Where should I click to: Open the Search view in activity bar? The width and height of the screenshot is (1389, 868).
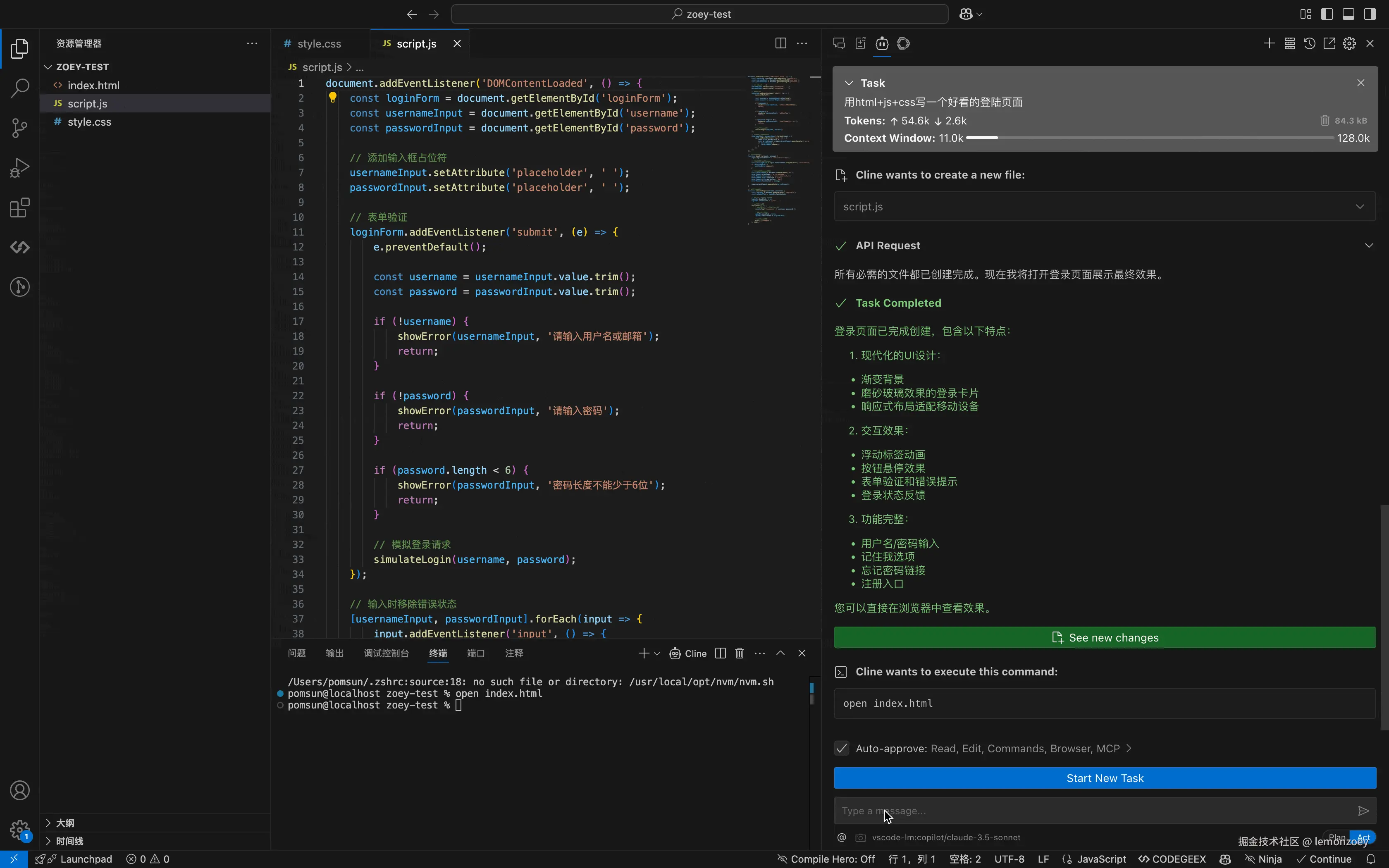19,88
